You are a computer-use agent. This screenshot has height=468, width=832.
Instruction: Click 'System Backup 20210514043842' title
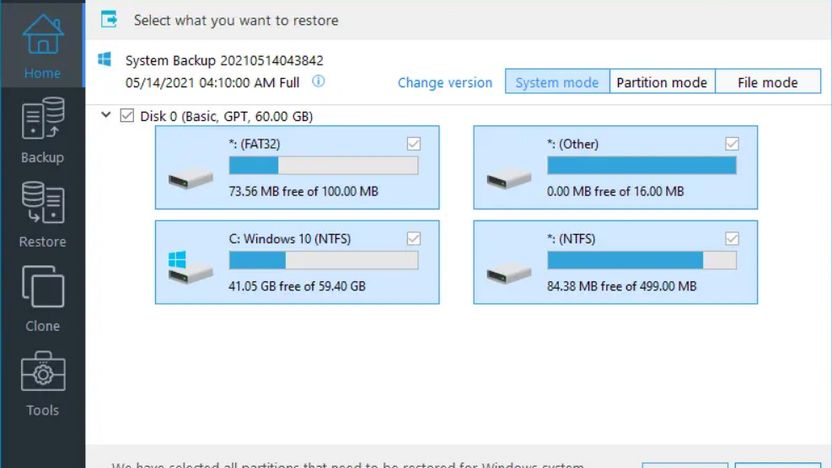tap(224, 60)
